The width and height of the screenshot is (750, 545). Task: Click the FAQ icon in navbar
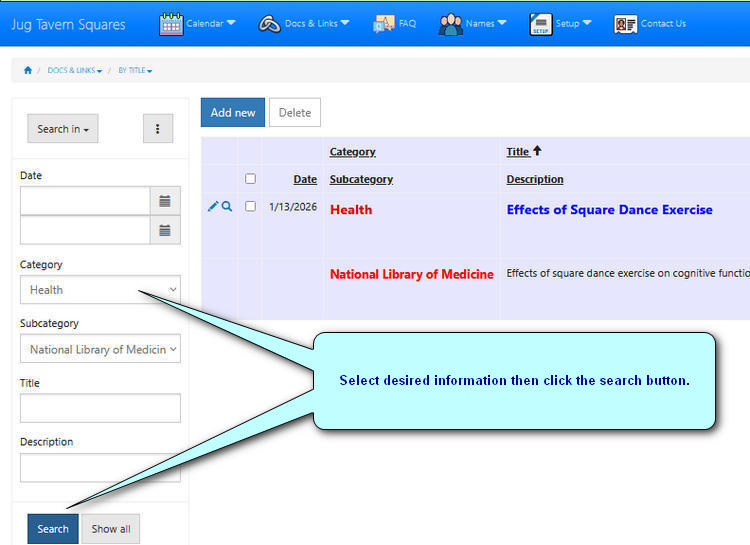coord(384,24)
